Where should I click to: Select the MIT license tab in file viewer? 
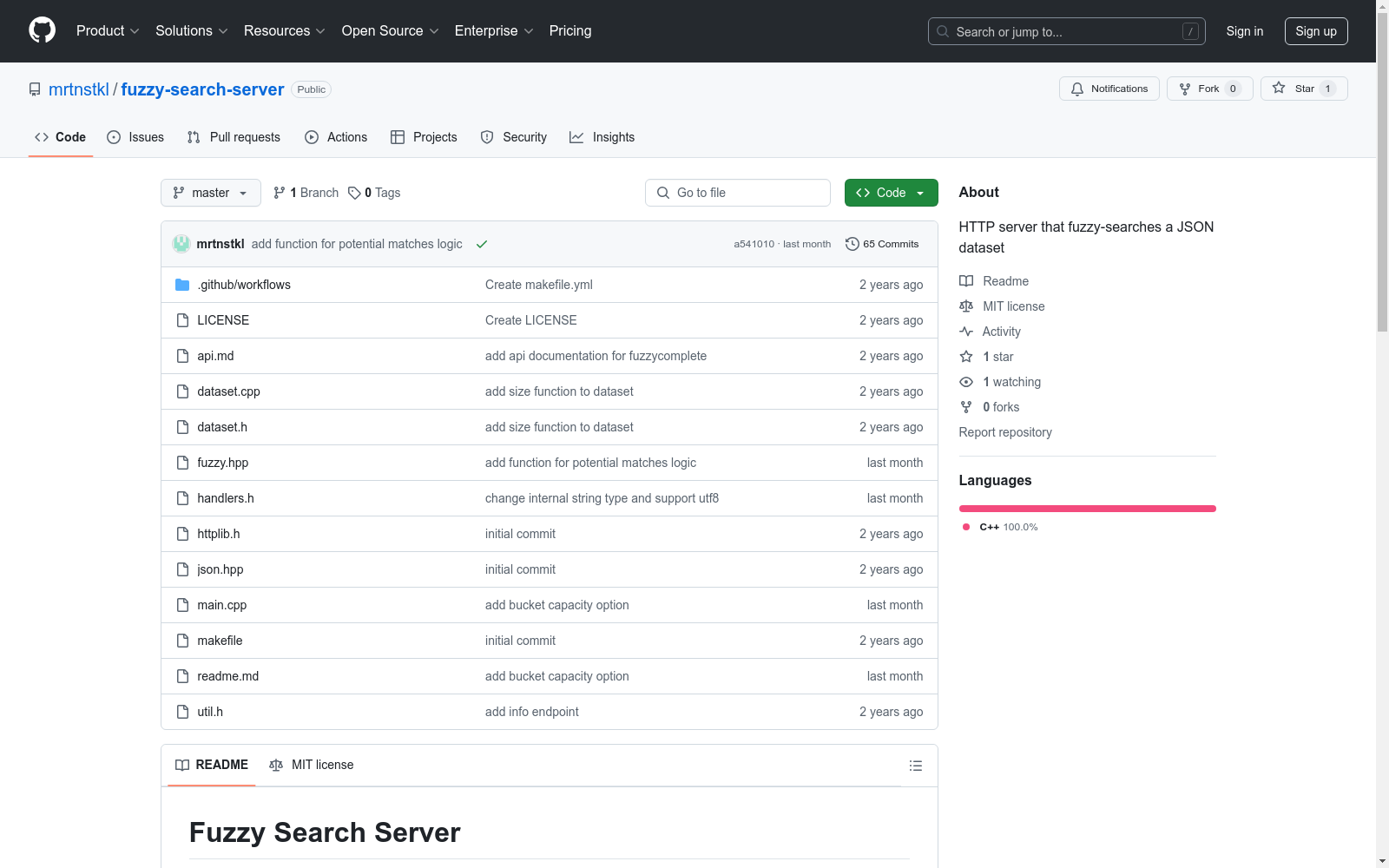pos(312,765)
